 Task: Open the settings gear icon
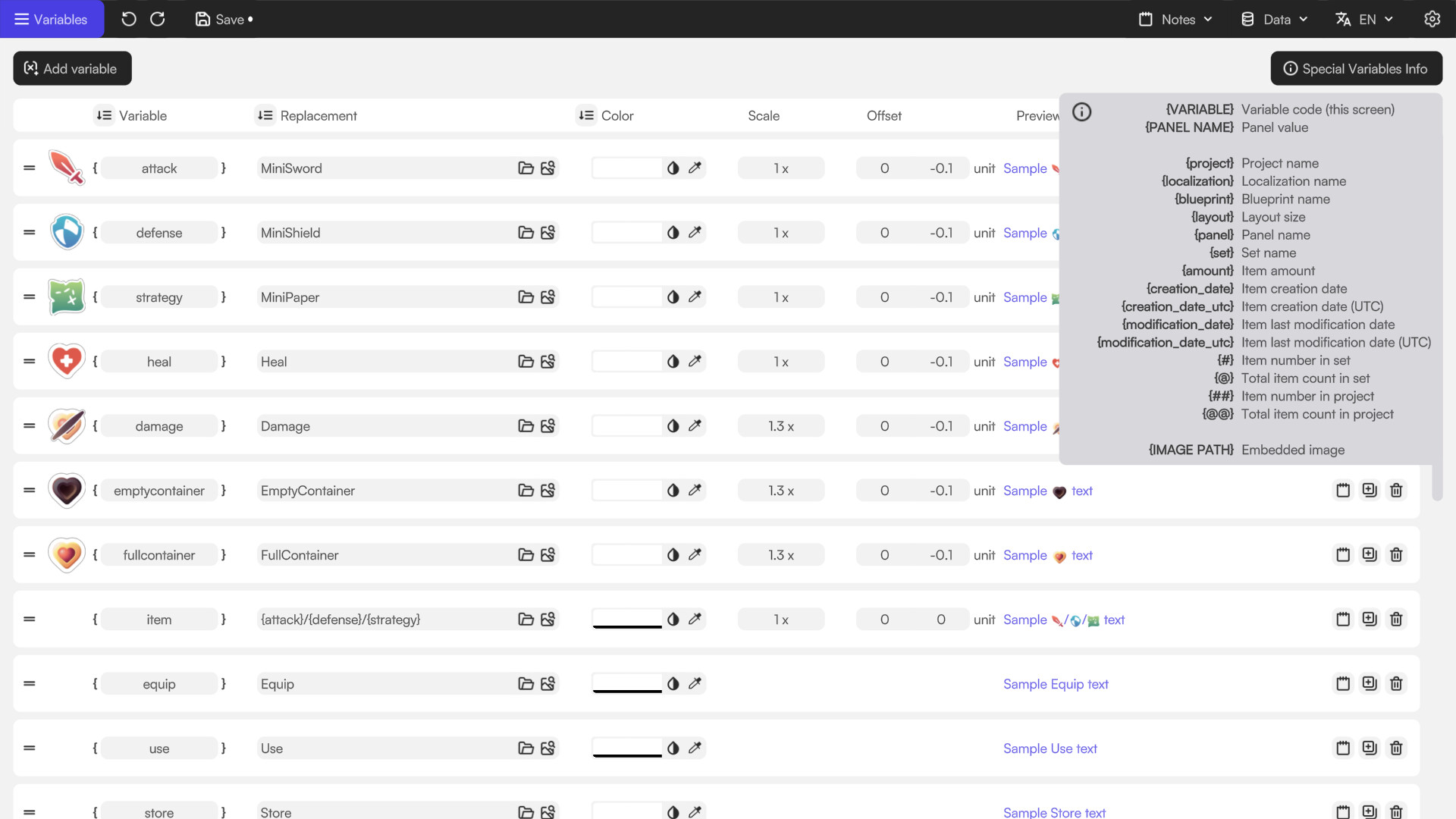pos(1432,19)
